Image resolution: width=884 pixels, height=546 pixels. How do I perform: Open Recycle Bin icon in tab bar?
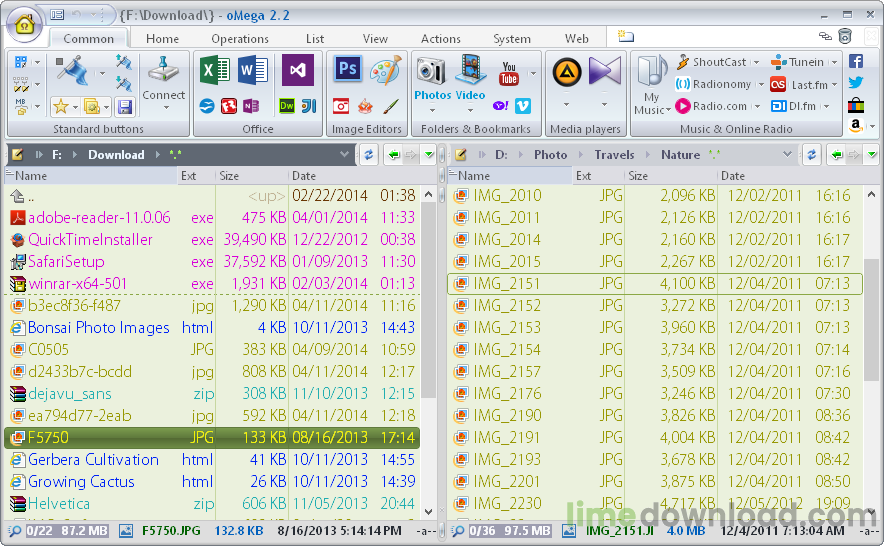tap(845, 37)
